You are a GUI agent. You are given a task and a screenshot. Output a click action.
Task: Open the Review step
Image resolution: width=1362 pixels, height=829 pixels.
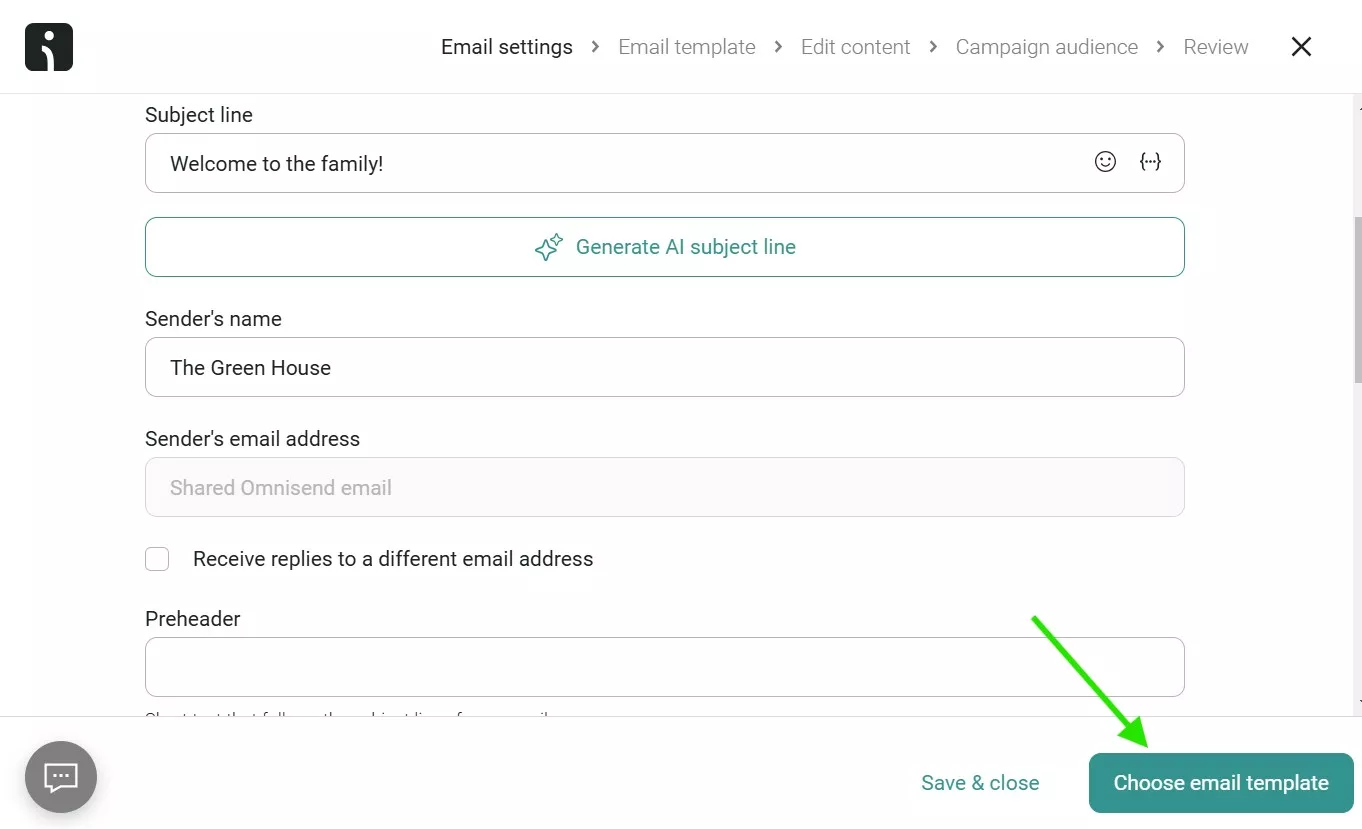1216,47
